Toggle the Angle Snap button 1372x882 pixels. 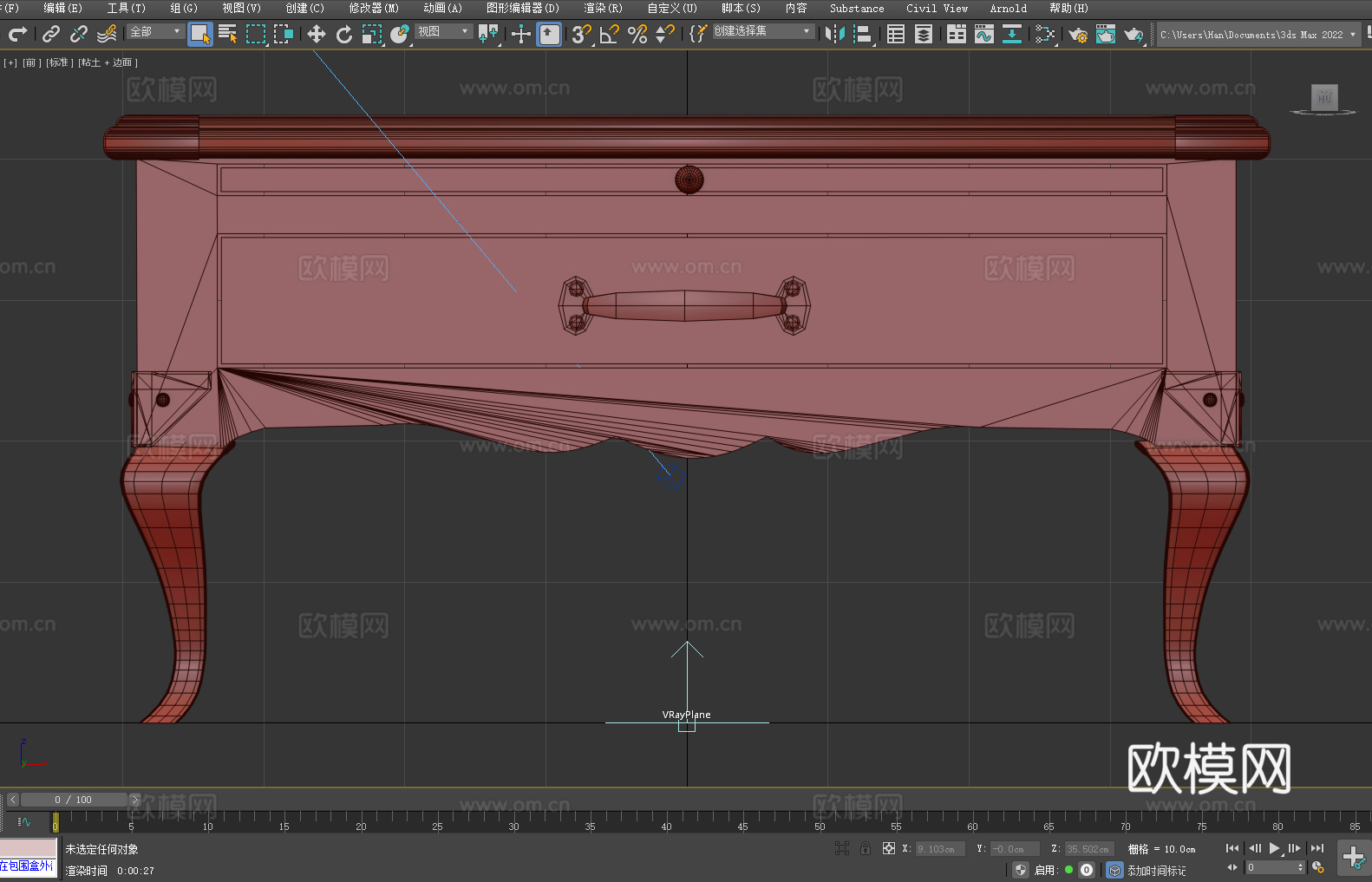tap(610, 34)
